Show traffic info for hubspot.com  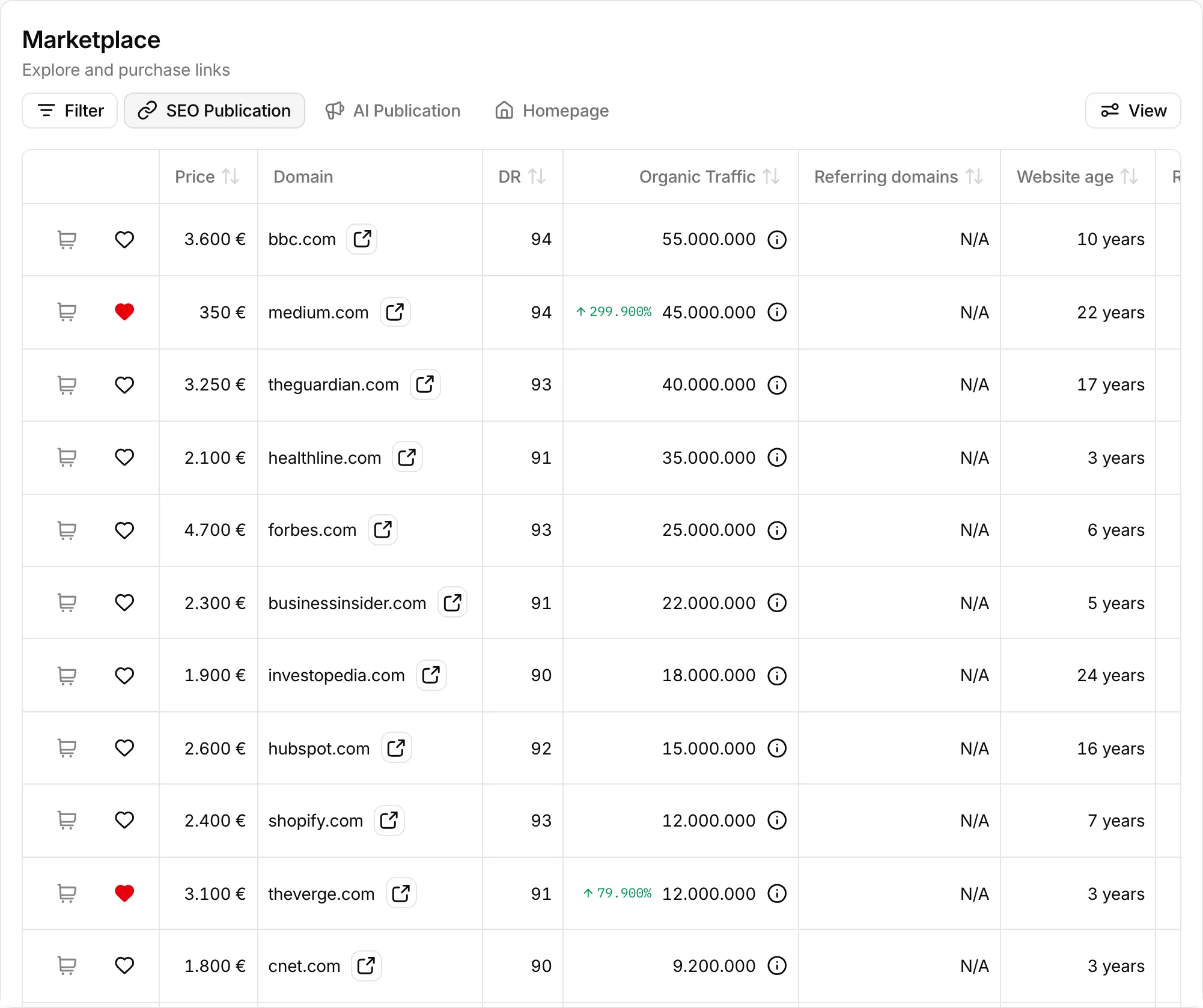click(777, 748)
